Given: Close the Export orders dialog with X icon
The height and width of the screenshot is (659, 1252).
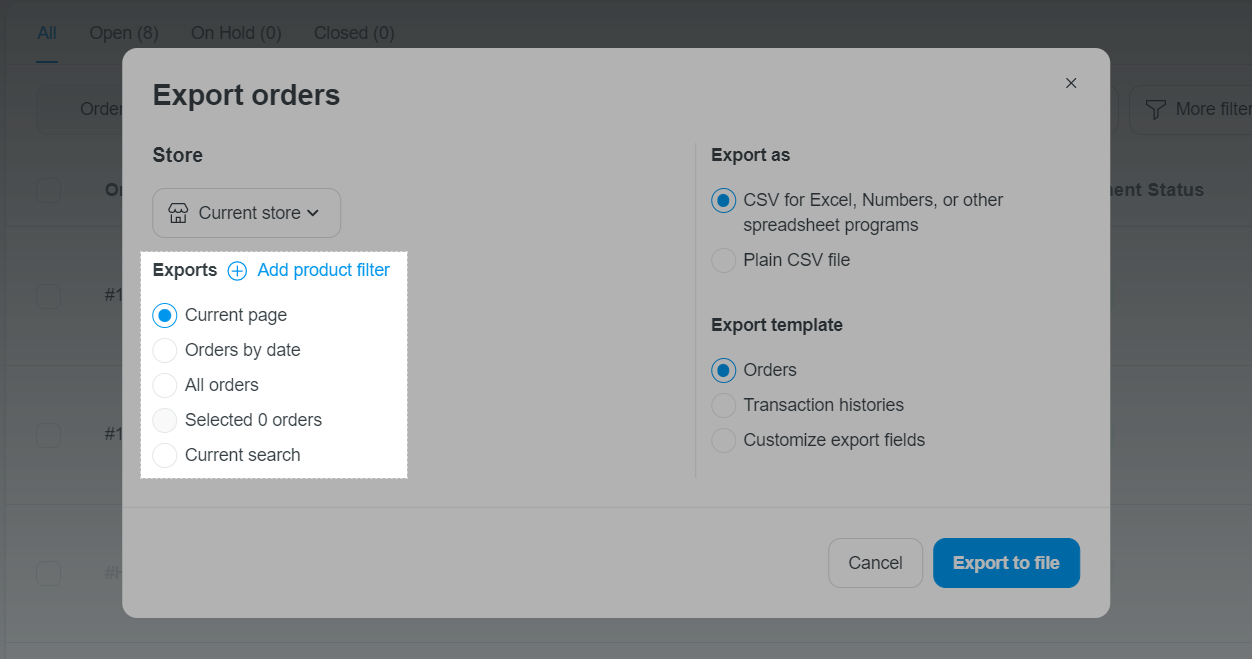Looking at the screenshot, I should click(x=1071, y=83).
